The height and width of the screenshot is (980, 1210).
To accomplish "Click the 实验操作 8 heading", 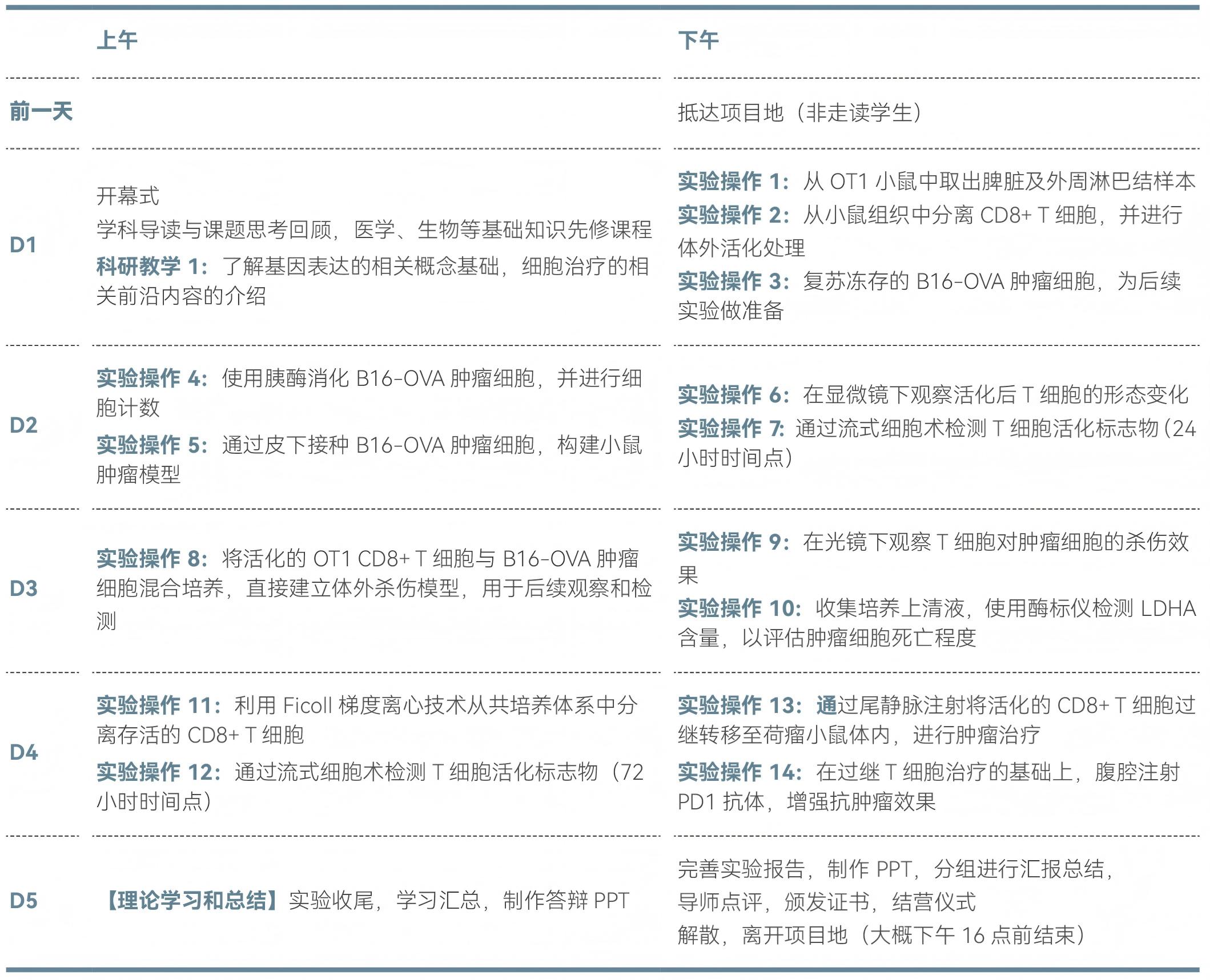I will (x=151, y=558).
